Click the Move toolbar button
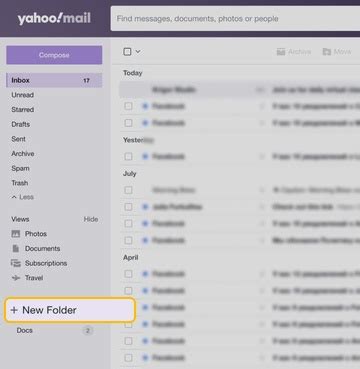 (x=337, y=52)
